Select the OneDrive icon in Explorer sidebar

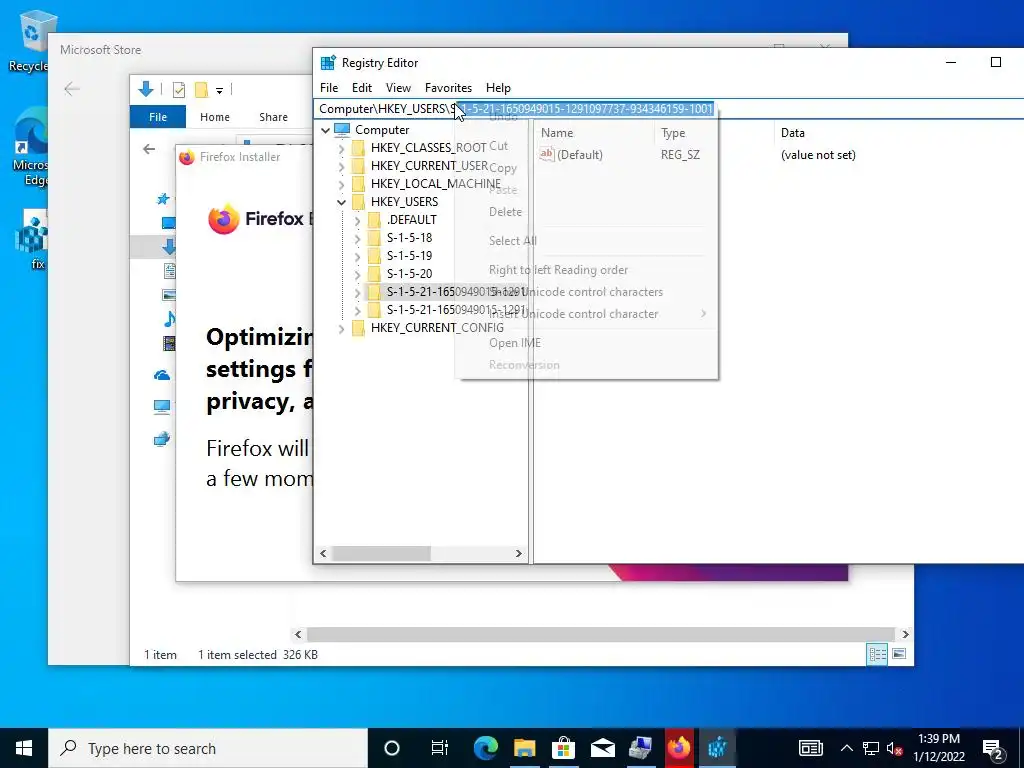162,375
